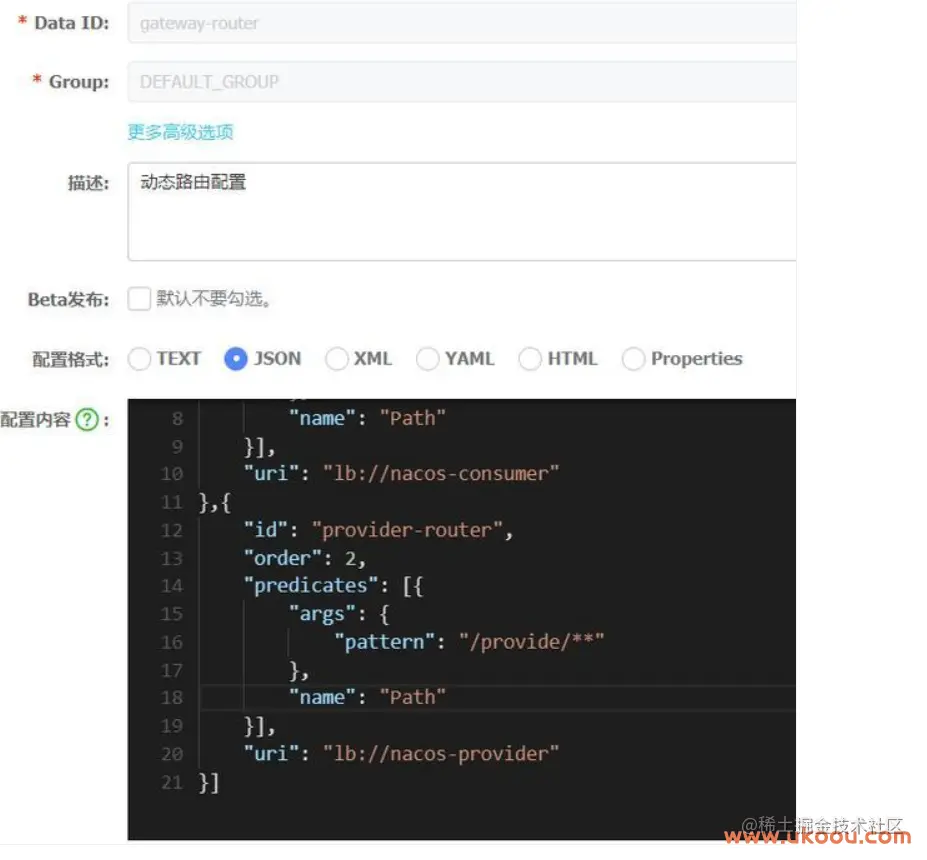The image size is (927, 860).
Task: Click the 描述 description text area
Action: click(462, 212)
